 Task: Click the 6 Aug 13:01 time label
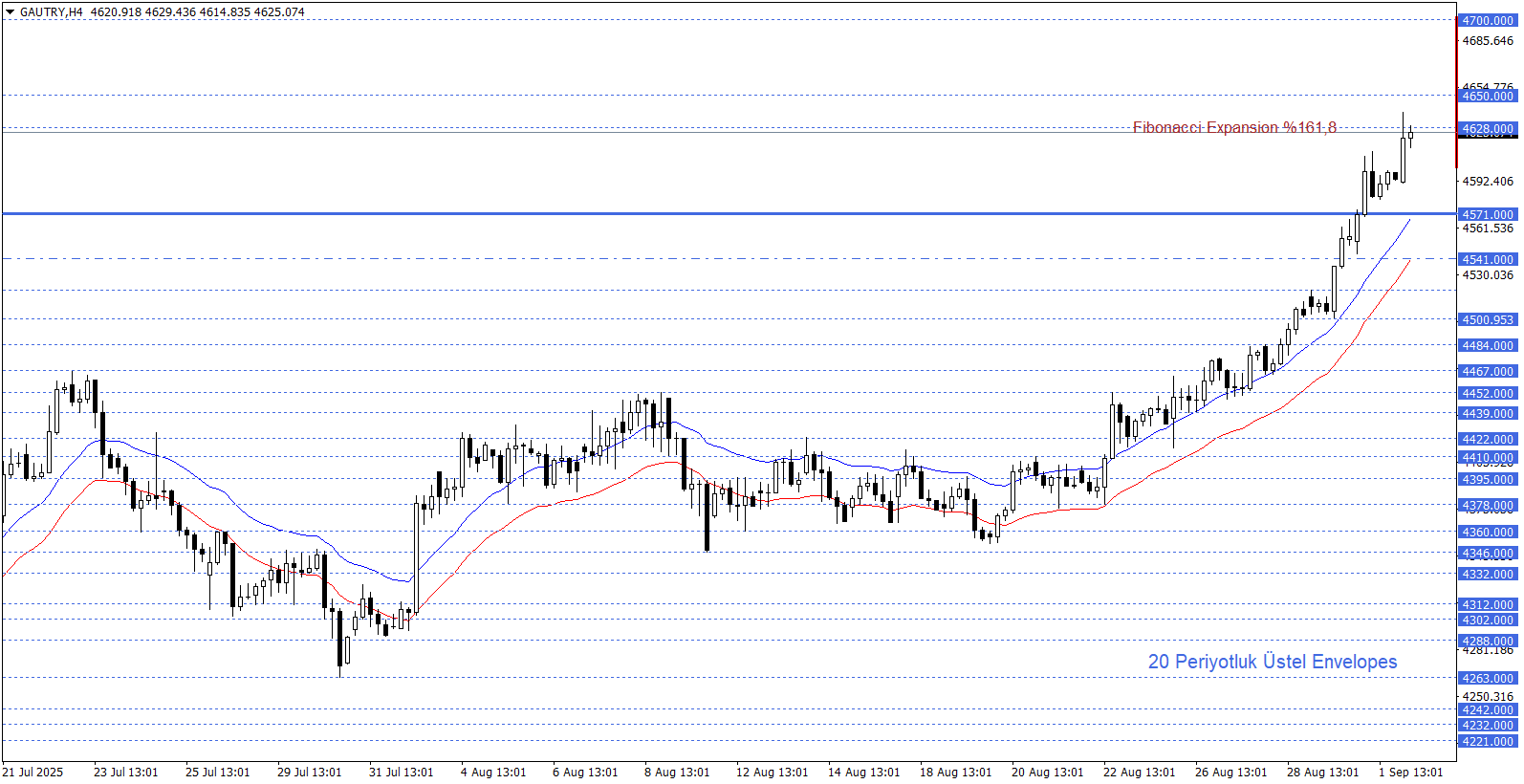(585, 773)
